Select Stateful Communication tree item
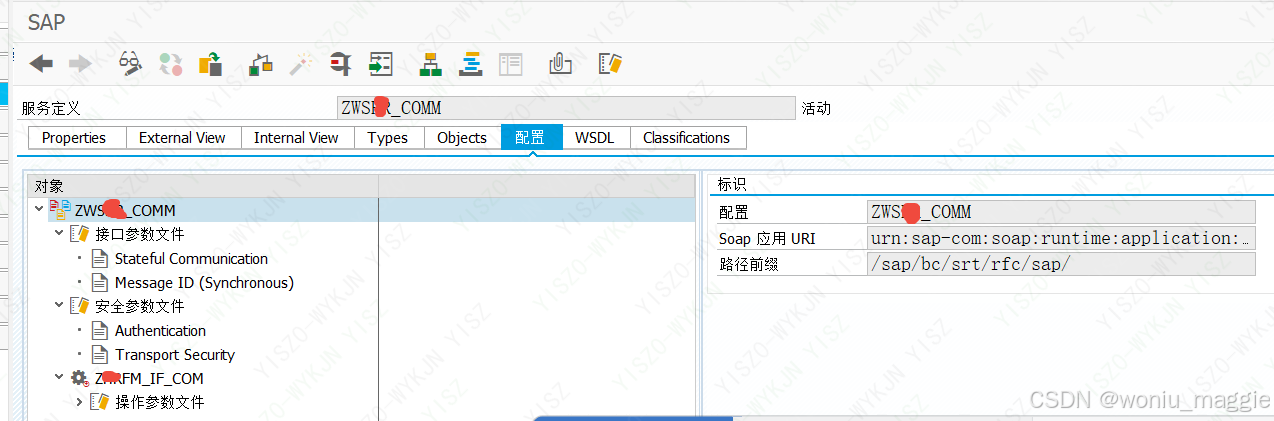Screen dimensions: 1274x421 point(191,259)
